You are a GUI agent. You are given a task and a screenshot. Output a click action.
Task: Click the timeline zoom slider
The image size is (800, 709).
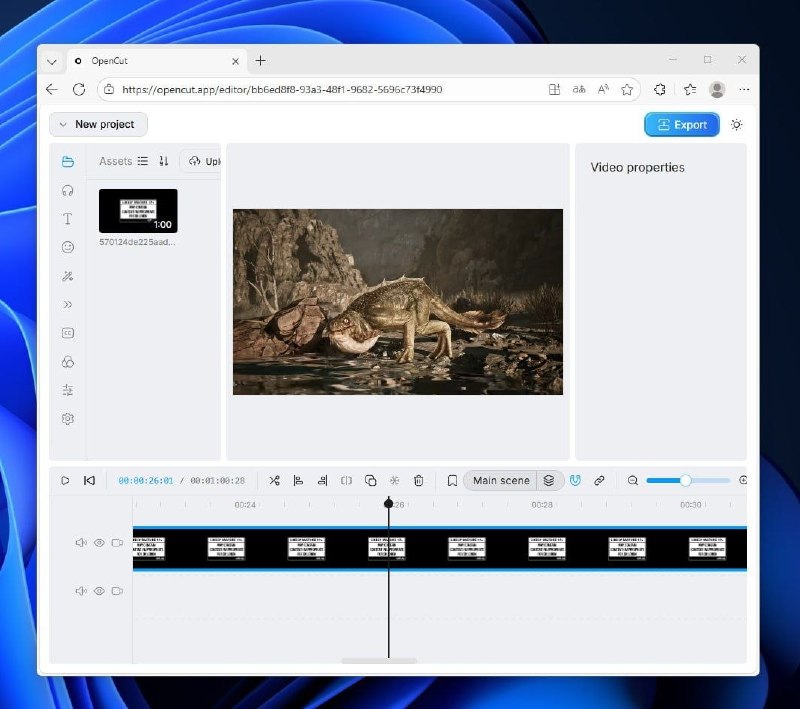click(x=688, y=480)
